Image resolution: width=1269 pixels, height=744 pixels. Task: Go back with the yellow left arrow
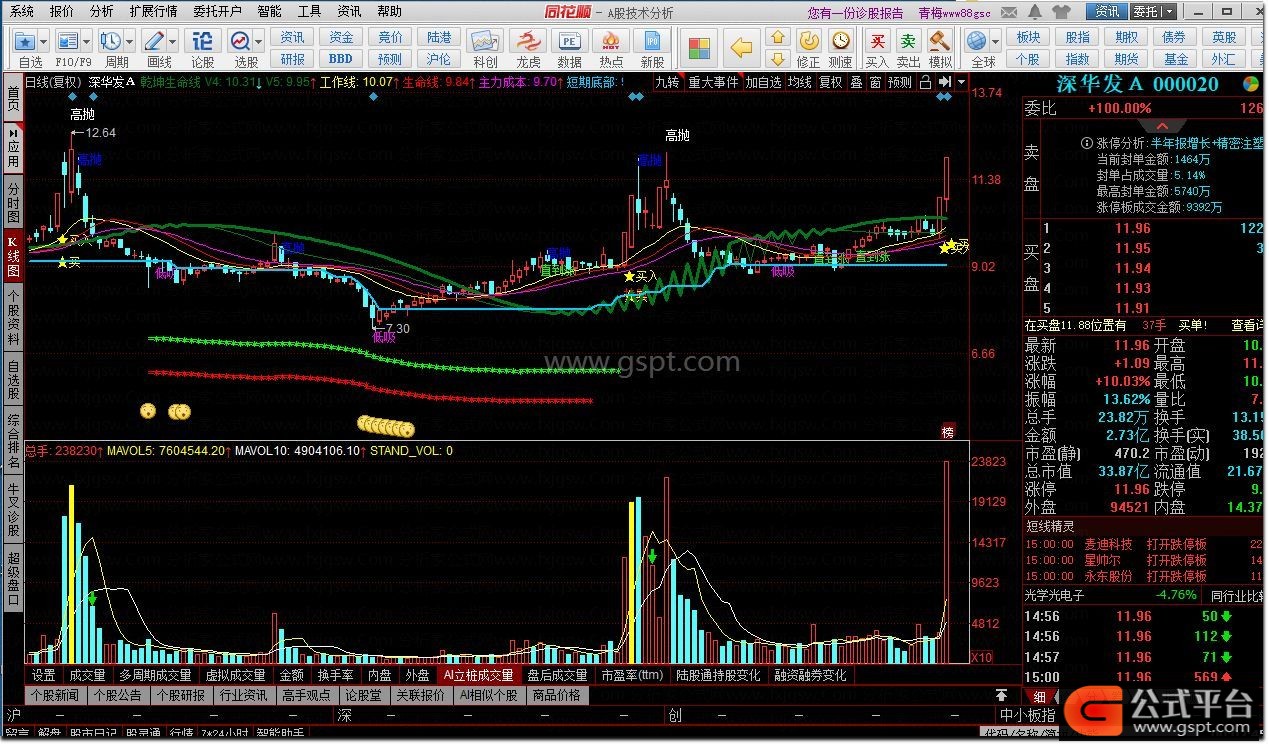click(x=741, y=48)
